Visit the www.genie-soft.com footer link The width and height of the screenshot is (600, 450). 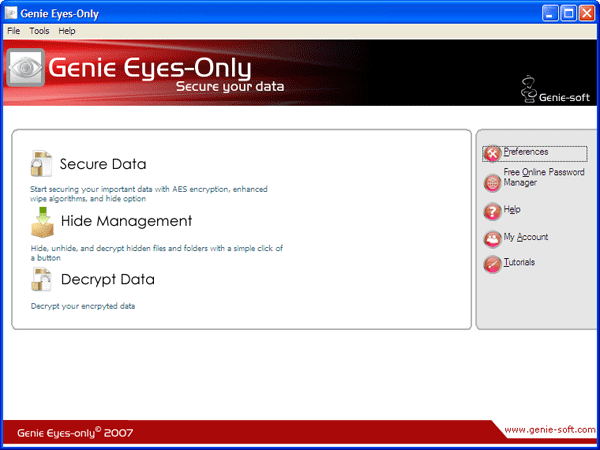(550, 430)
